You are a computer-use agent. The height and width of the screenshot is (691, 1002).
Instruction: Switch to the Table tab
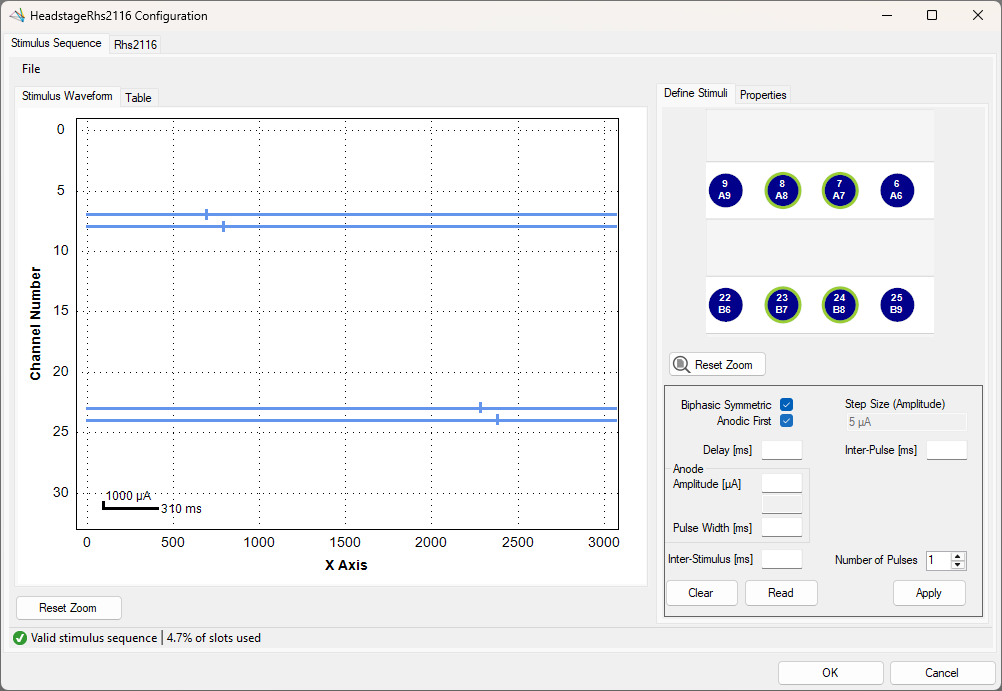pyautogui.click(x=138, y=98)
